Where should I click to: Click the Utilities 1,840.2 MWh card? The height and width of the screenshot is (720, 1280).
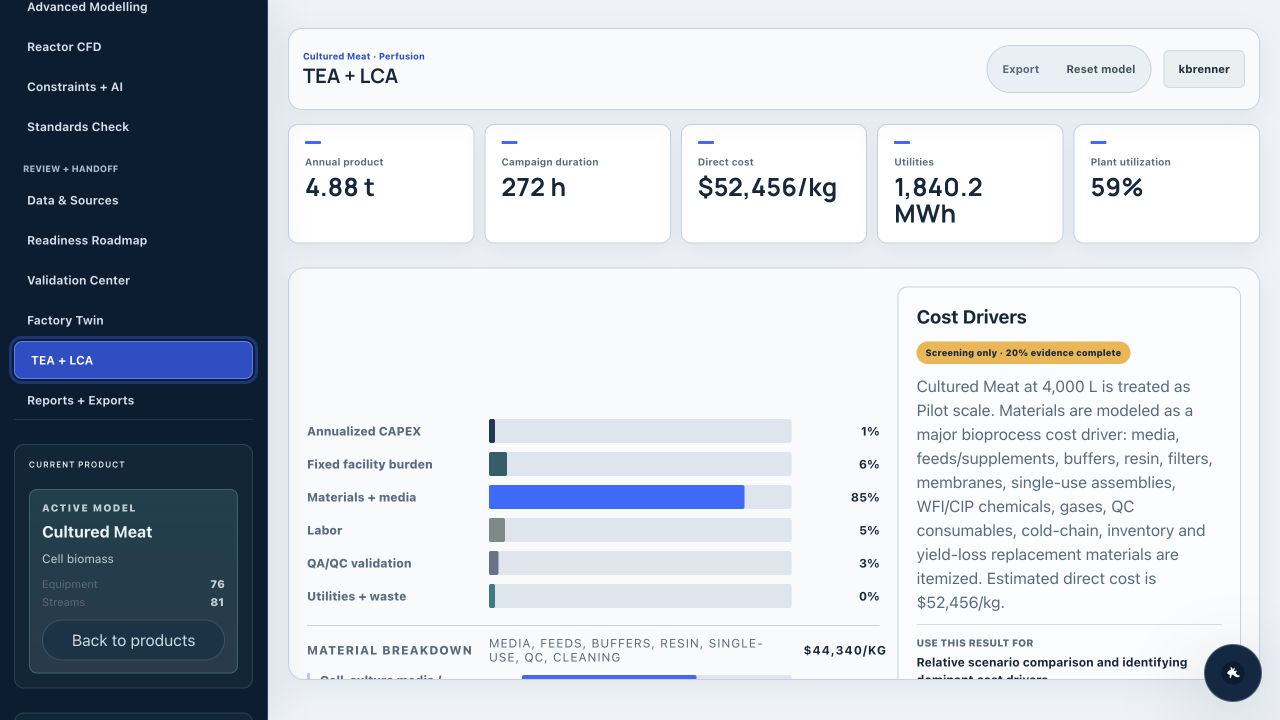tap(970, 183)
